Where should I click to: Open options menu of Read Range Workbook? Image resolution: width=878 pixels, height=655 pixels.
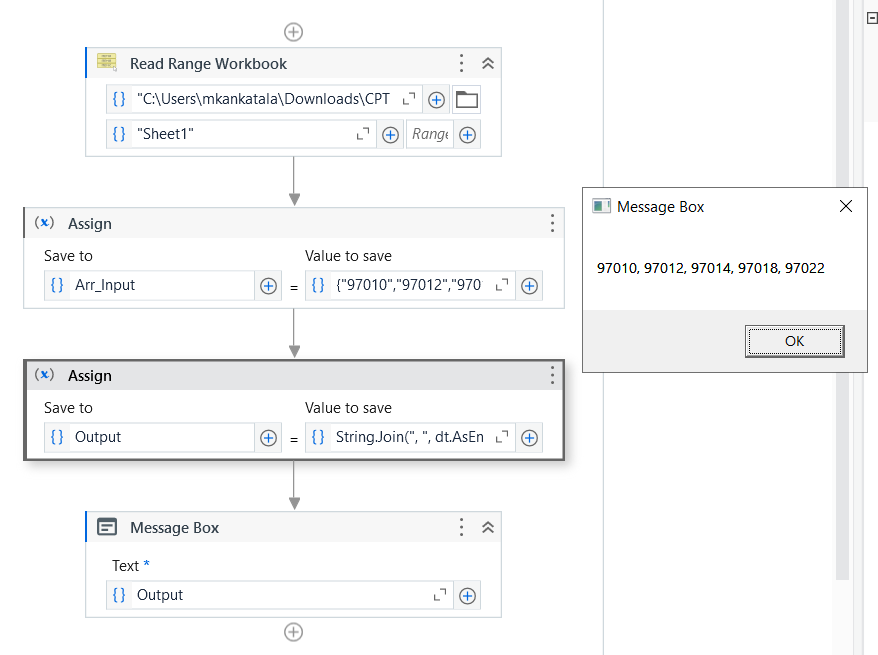coord(461,63)
